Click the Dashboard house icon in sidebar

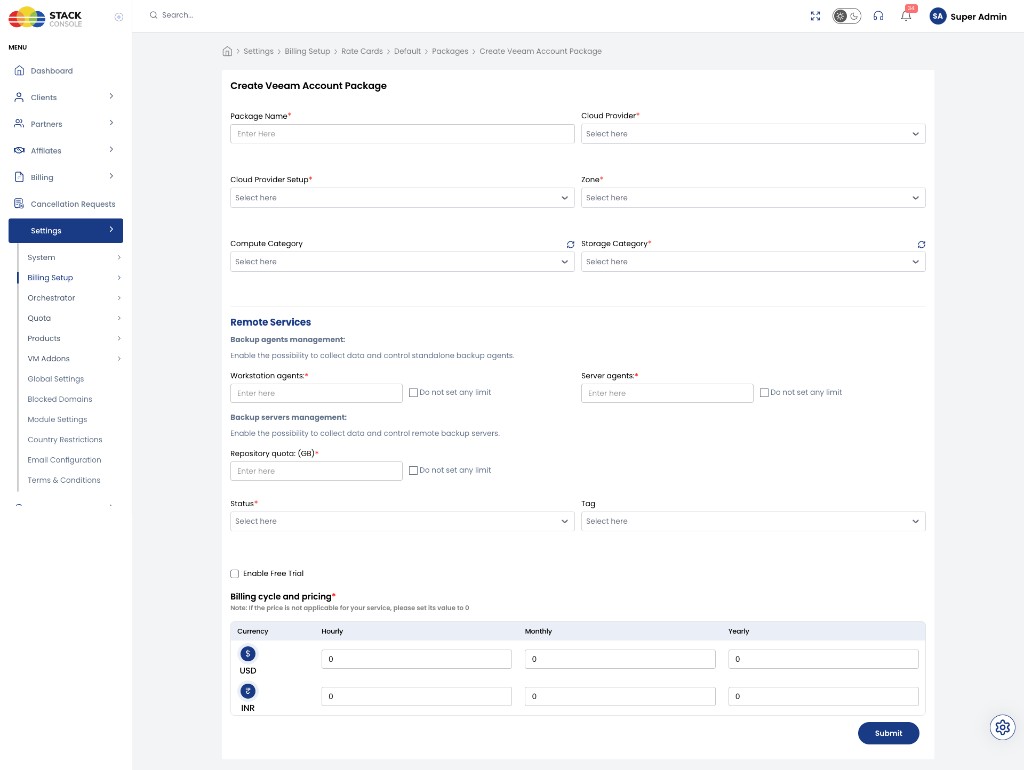pos(20,71)
